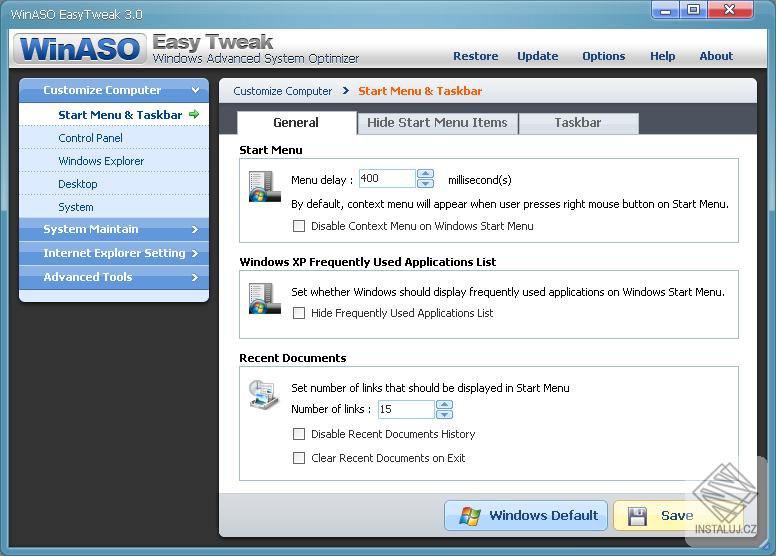Image resolution: width=776 pixels, height=556 pixels.
Task: Collapse the Customize Computer section
Action: click(x=114, y=90)
